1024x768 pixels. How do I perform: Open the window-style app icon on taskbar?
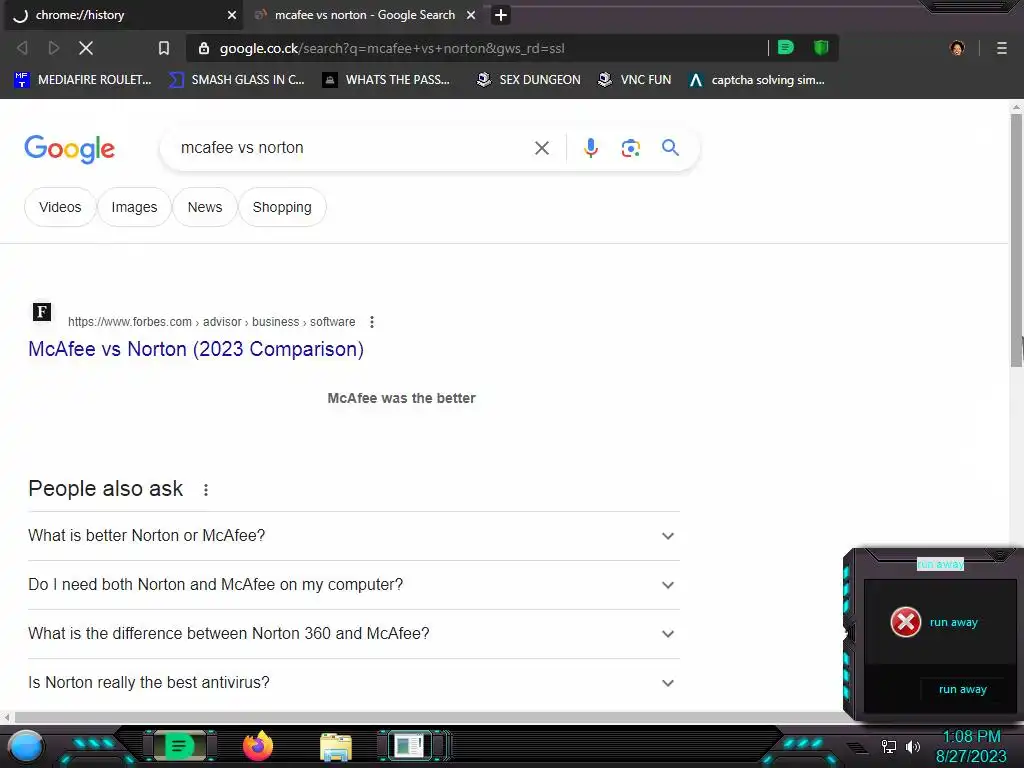pyautogui.click(x=410, y=746)
